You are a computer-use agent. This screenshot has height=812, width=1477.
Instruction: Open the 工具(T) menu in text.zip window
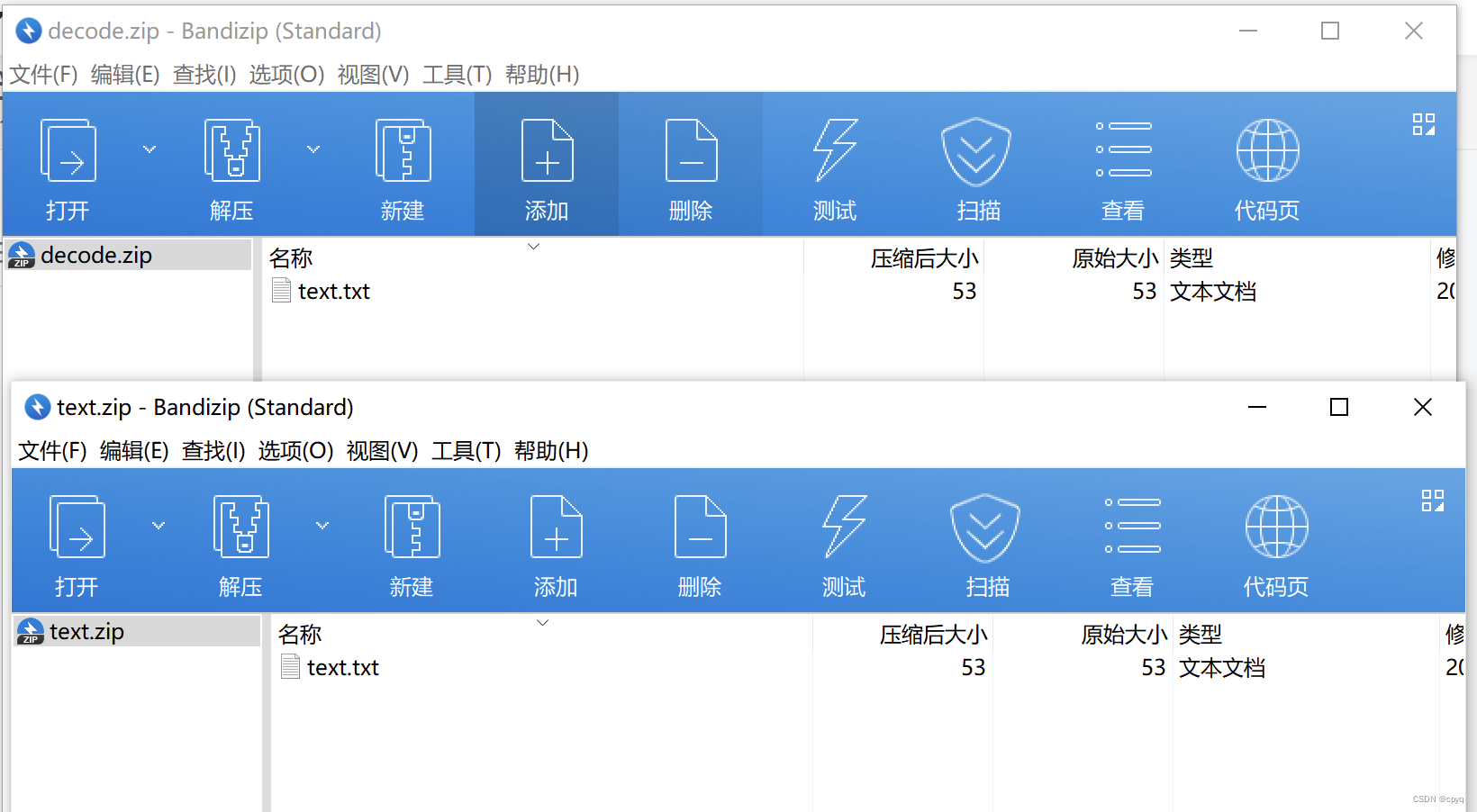[466, 451]
